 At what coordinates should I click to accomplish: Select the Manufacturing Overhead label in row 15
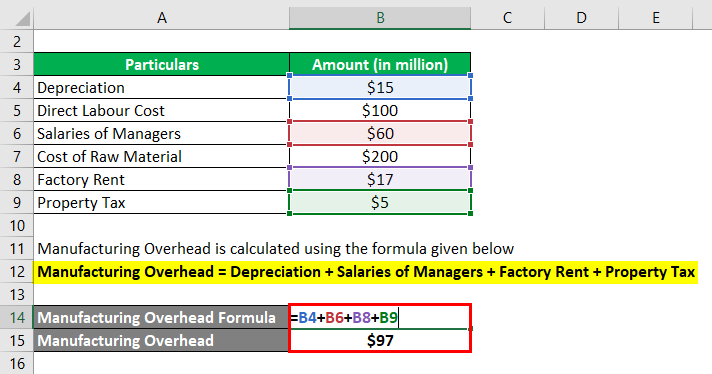tap(162, 340)
